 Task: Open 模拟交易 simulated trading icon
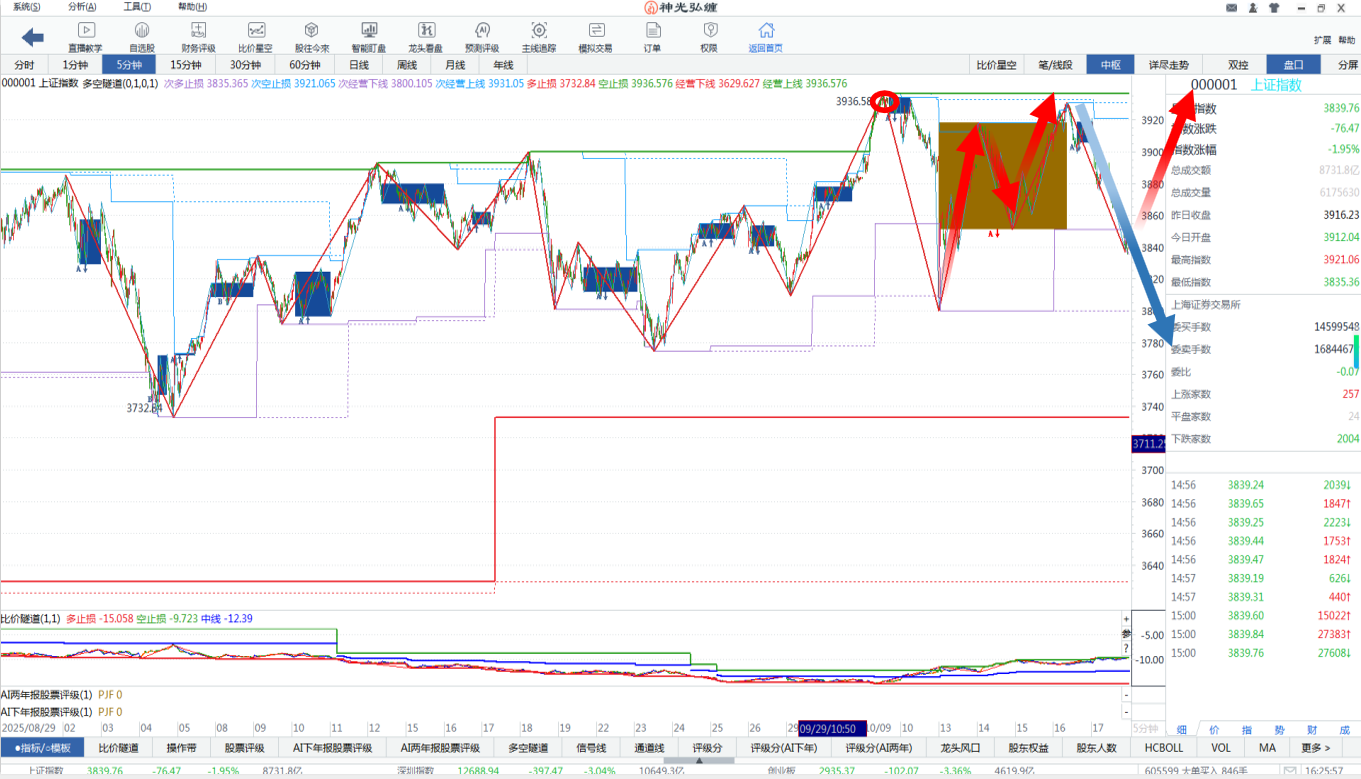pyautogui.click(x=596, y=37)
